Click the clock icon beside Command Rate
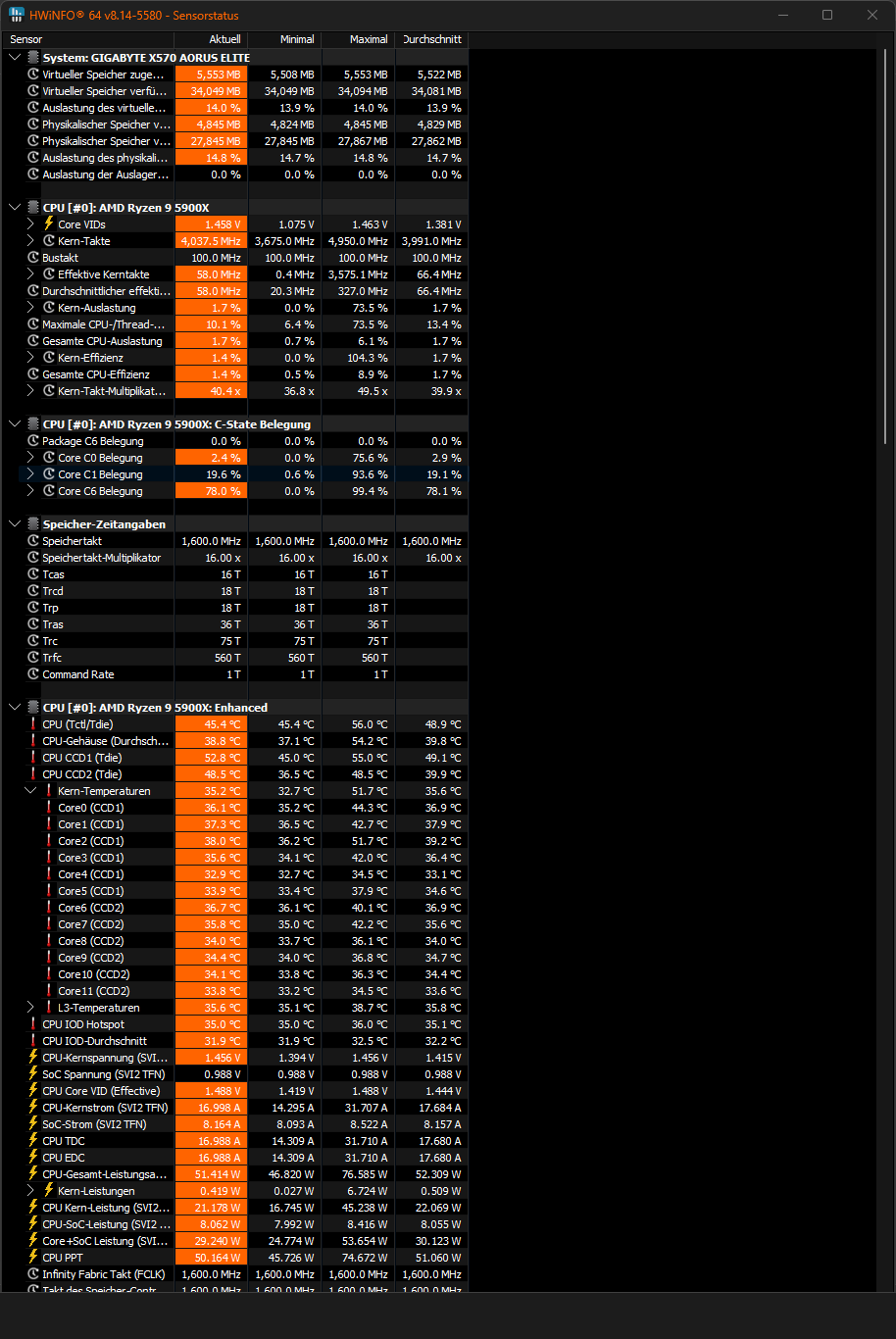Viewport: 896px width, 1339px height. tap(33, 674)
